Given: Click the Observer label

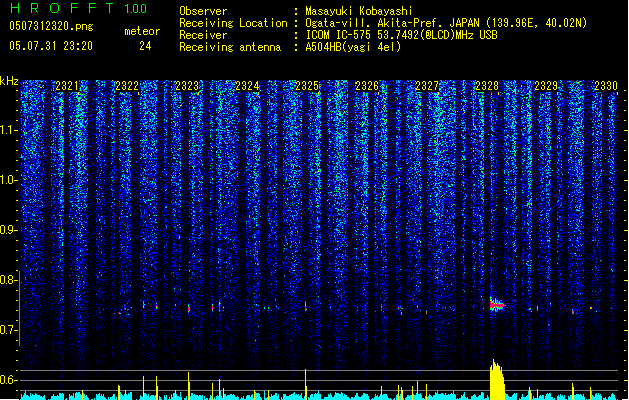Looking at the screenshot, I should (x=203, y=11).
